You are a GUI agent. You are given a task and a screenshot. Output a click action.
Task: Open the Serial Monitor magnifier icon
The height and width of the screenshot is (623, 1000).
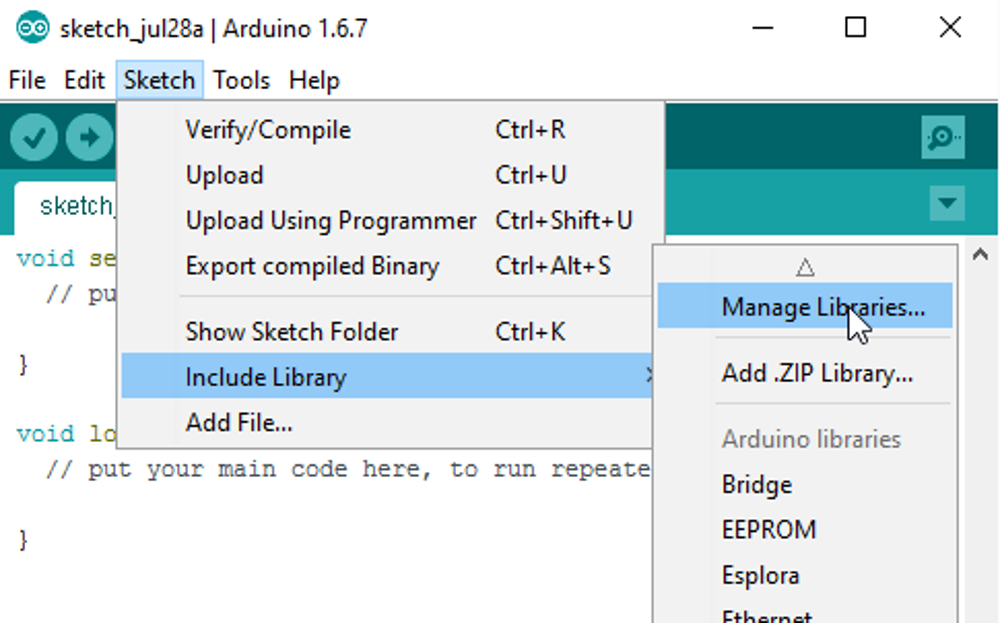943,138
